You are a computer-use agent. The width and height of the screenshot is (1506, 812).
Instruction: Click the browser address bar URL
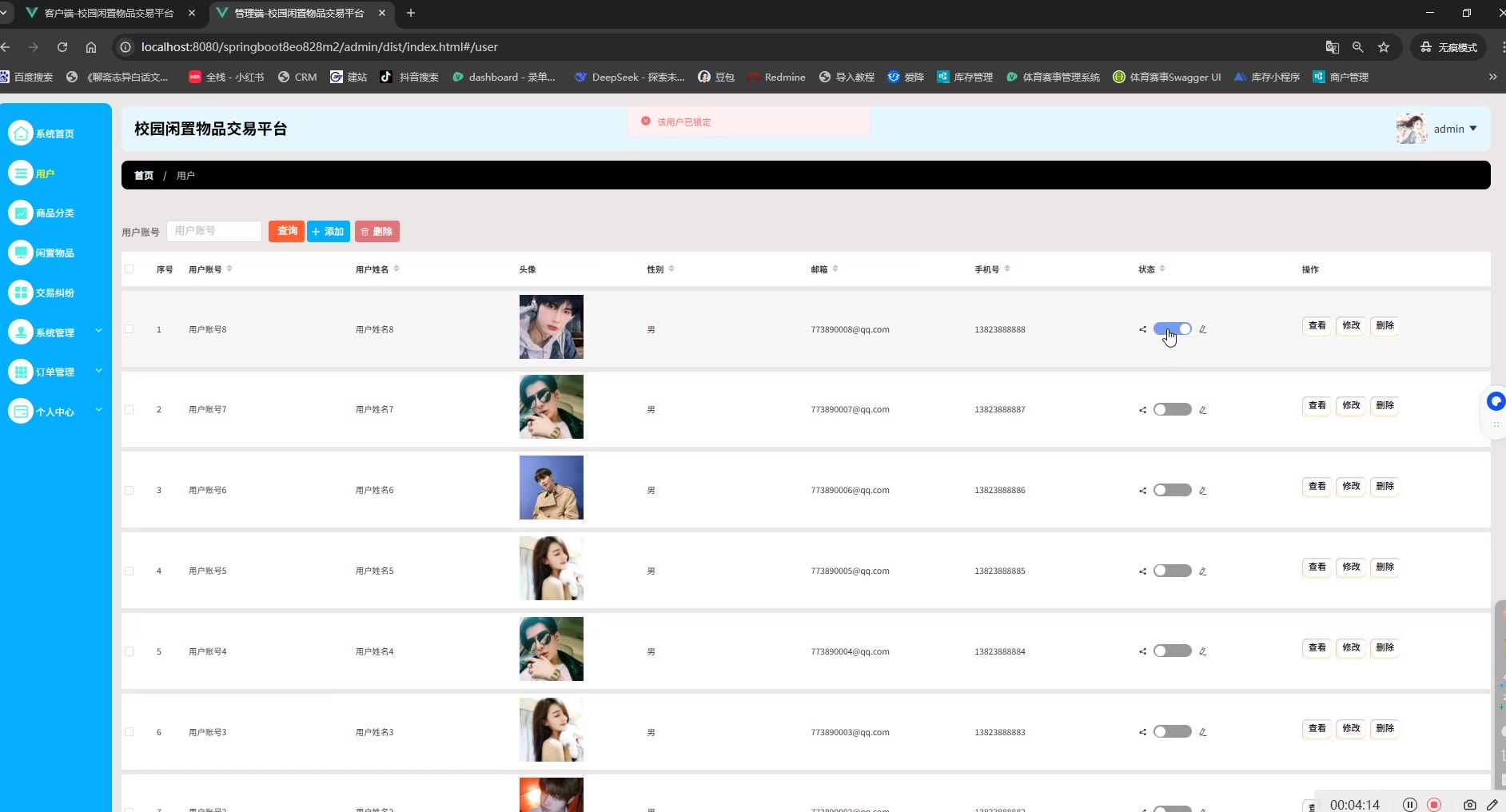tap(320, 47)
